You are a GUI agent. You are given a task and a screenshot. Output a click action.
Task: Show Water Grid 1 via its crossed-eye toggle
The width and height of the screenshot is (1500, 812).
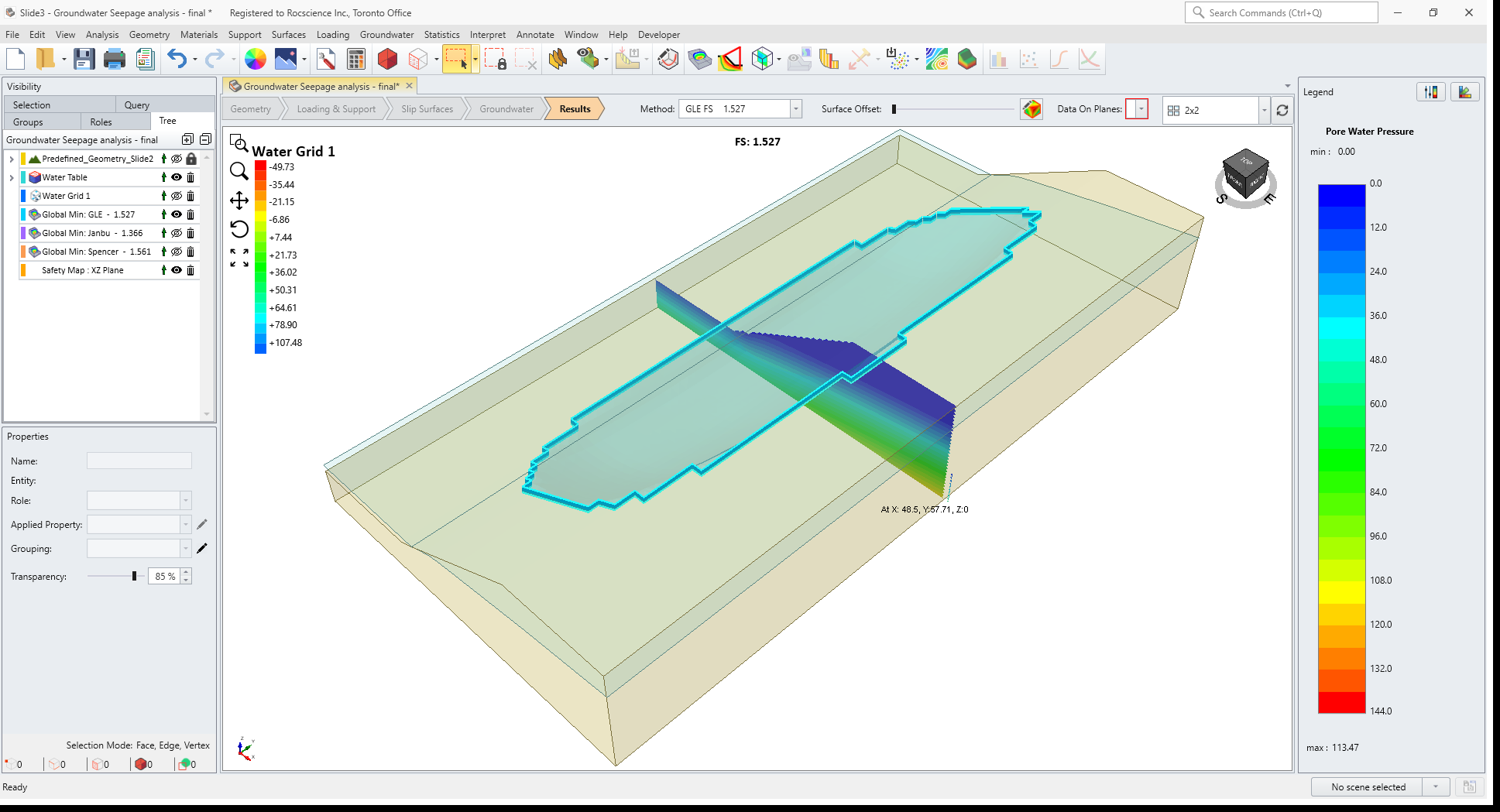pyautogui.click(x=176, y=195)
